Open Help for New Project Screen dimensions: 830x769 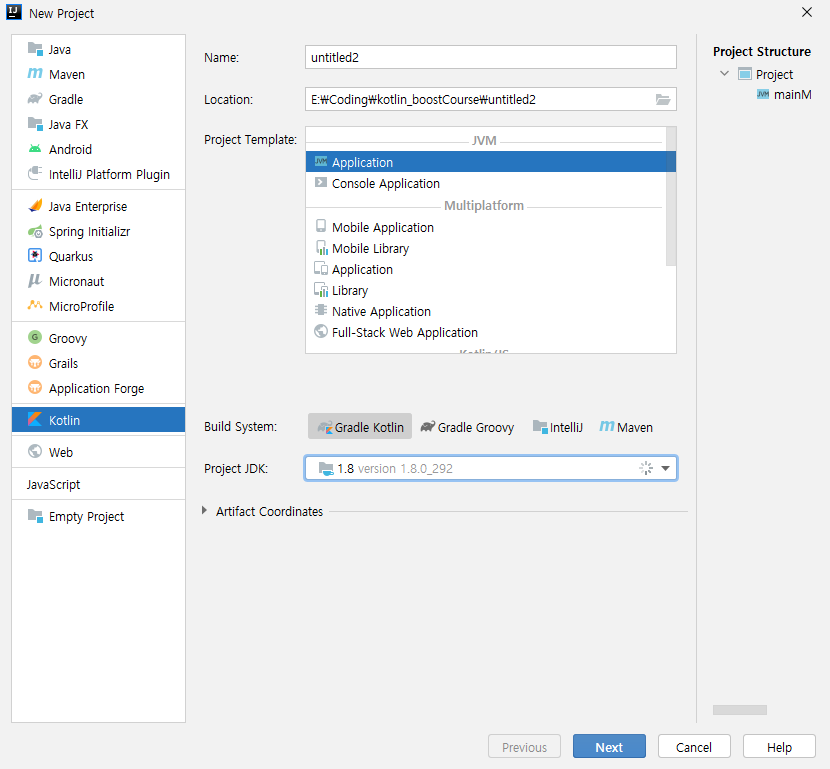tap(779, 747)
